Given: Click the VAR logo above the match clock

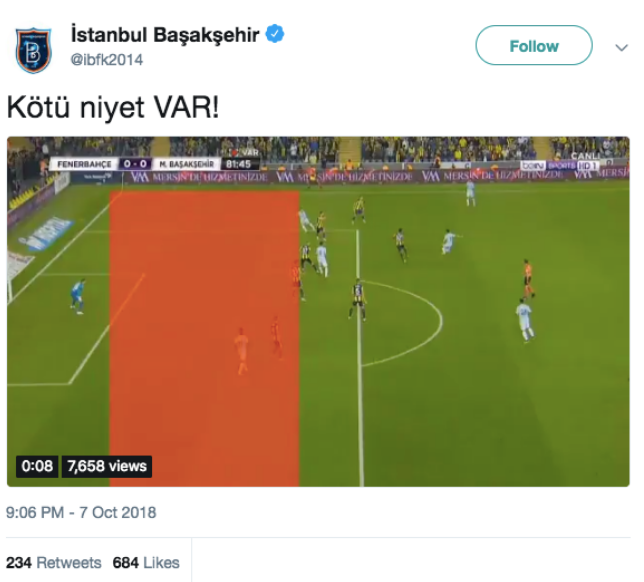Looking at the screenshot, I should point(245,152).
